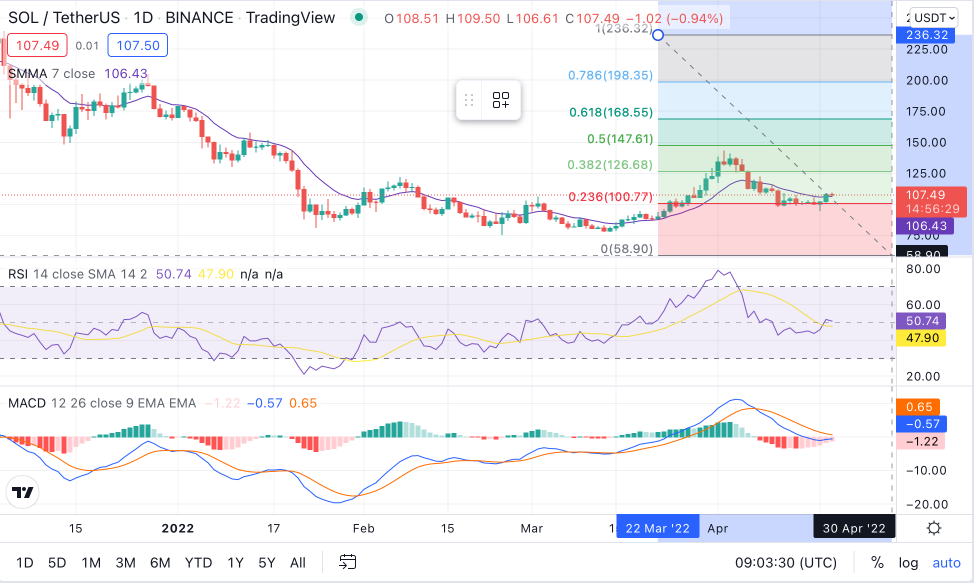Click the SOL / TetherUS symbol title
Viewport: 974px width, 583px height.
(x=64, y=17)
